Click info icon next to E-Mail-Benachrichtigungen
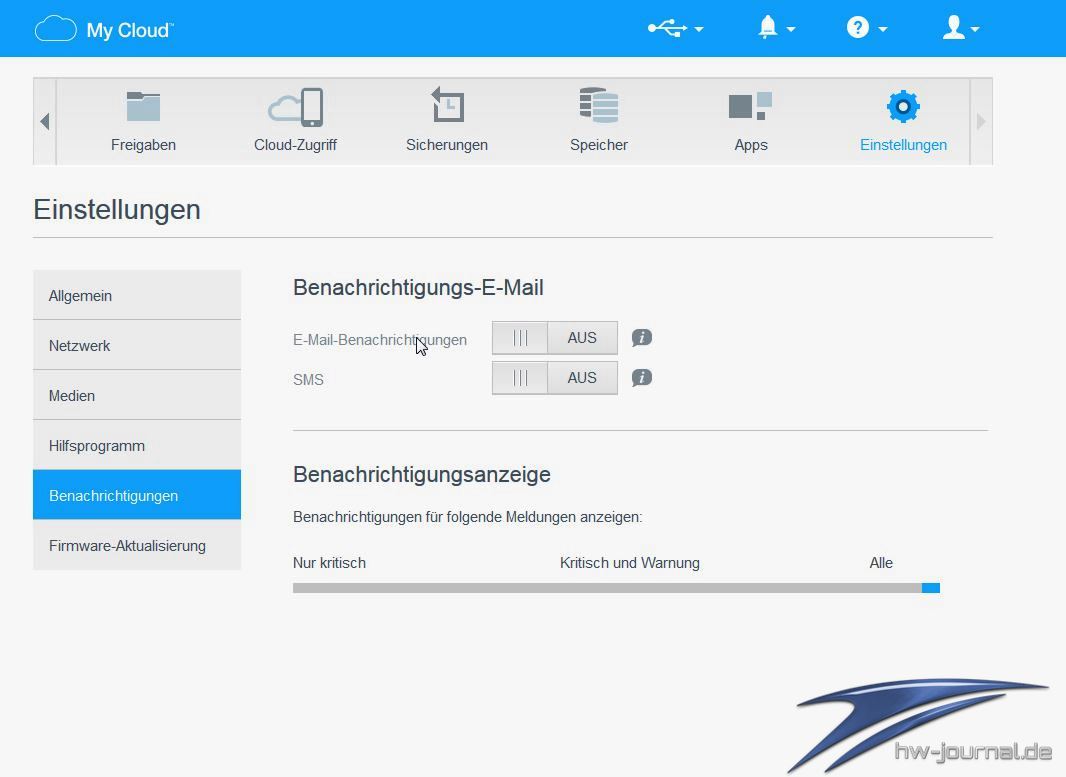 642,338
